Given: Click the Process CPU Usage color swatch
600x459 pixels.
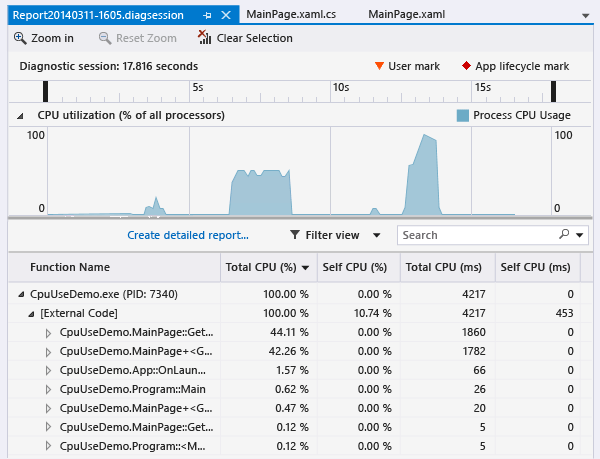Looking at the screenshot, I should click(463, 116).
